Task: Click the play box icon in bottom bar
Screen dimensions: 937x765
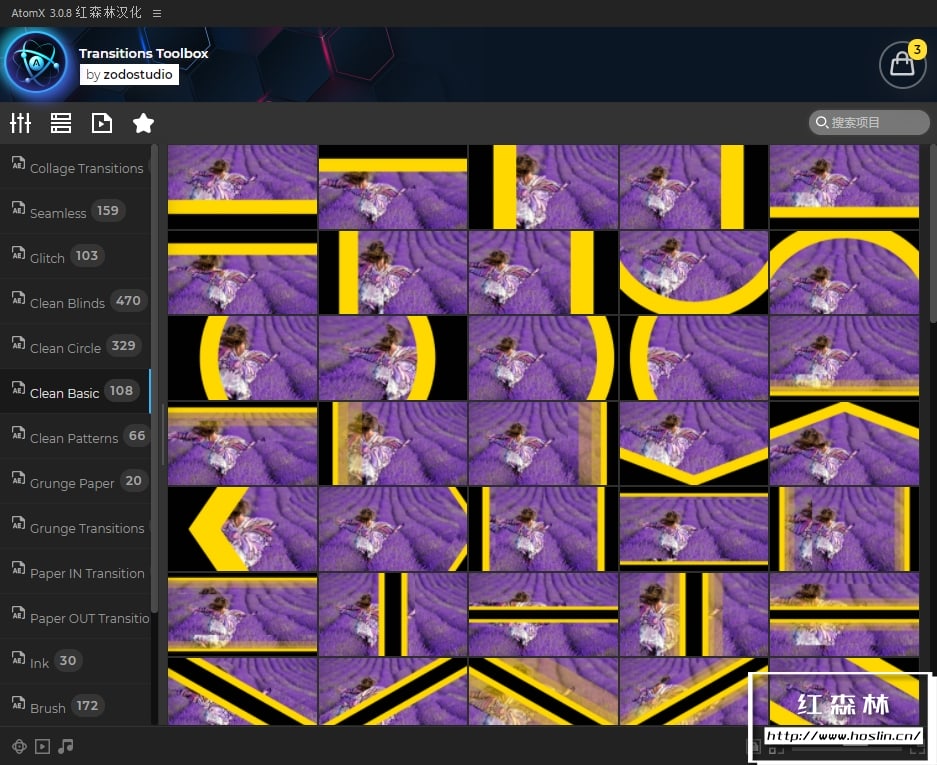Action: click(x=42, y=746)
